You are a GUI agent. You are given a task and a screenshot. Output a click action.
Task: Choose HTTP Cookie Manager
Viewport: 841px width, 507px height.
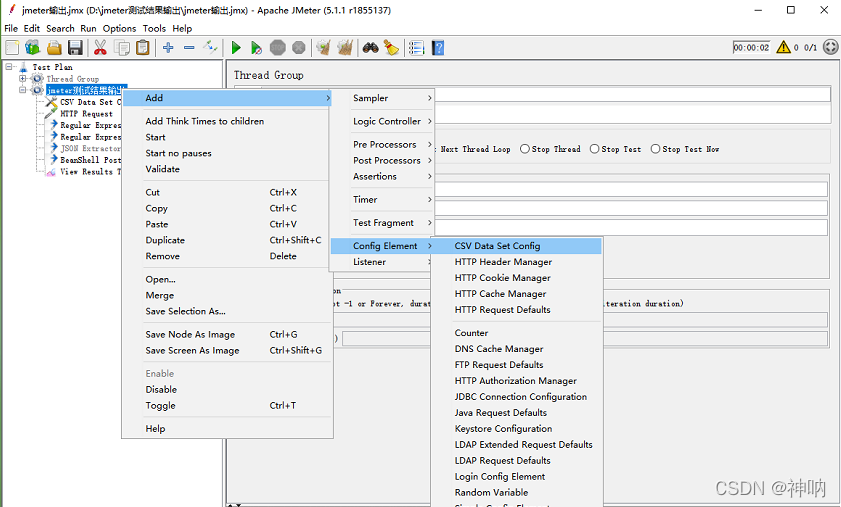(x=517, y=278)
